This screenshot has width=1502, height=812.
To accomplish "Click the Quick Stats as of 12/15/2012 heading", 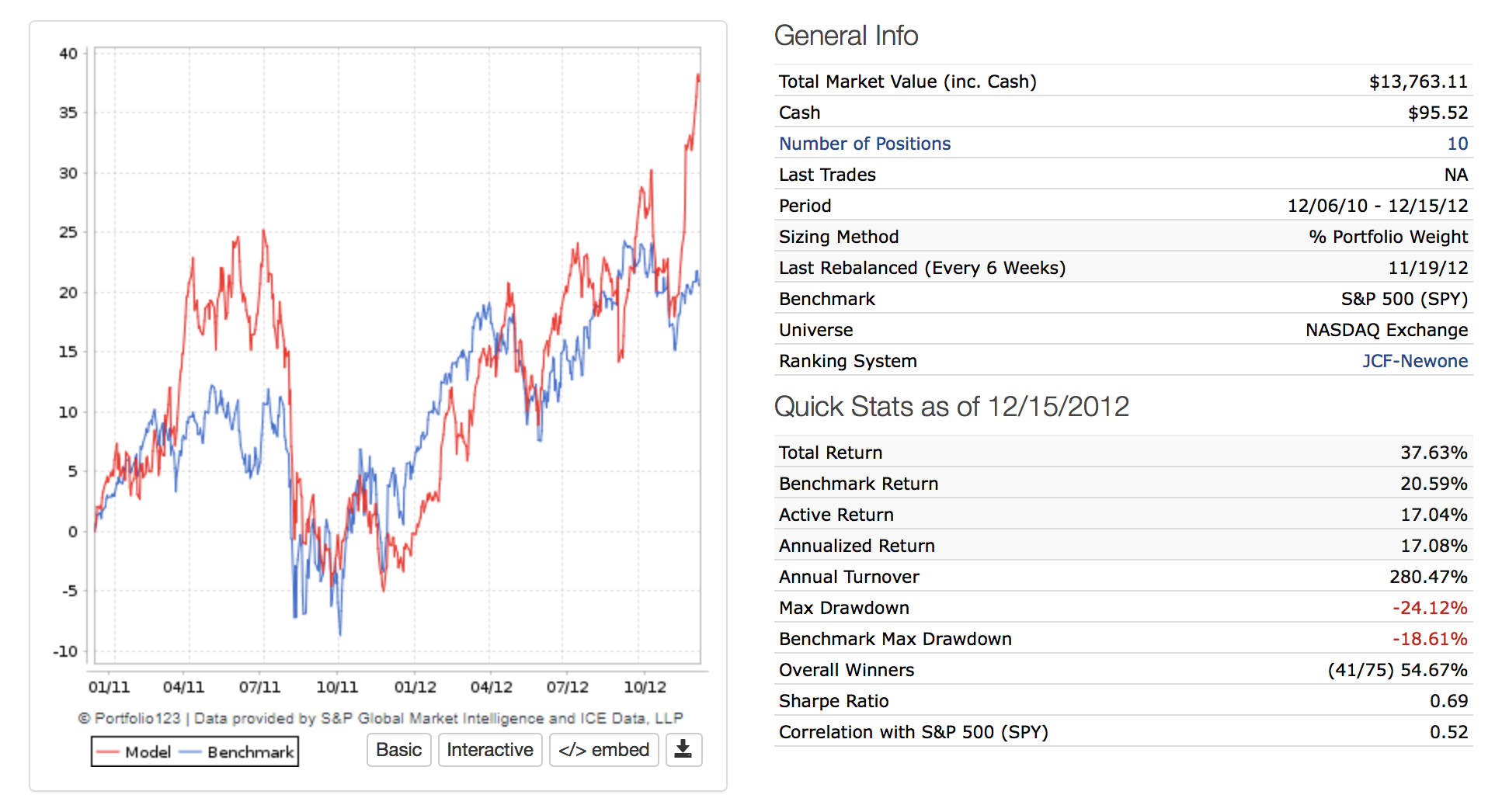I will pos(951,407).
